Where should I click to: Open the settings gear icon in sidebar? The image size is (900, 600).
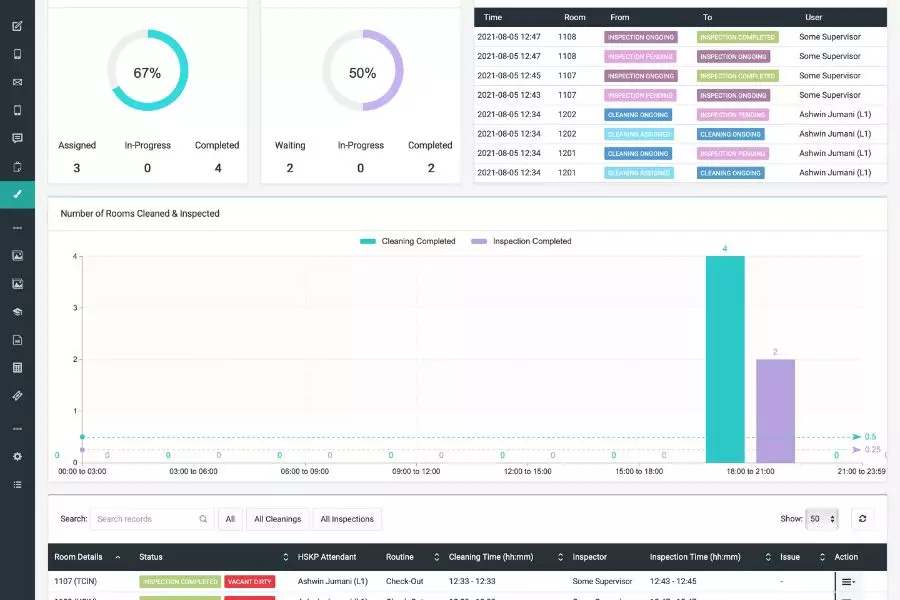[17, 456]
